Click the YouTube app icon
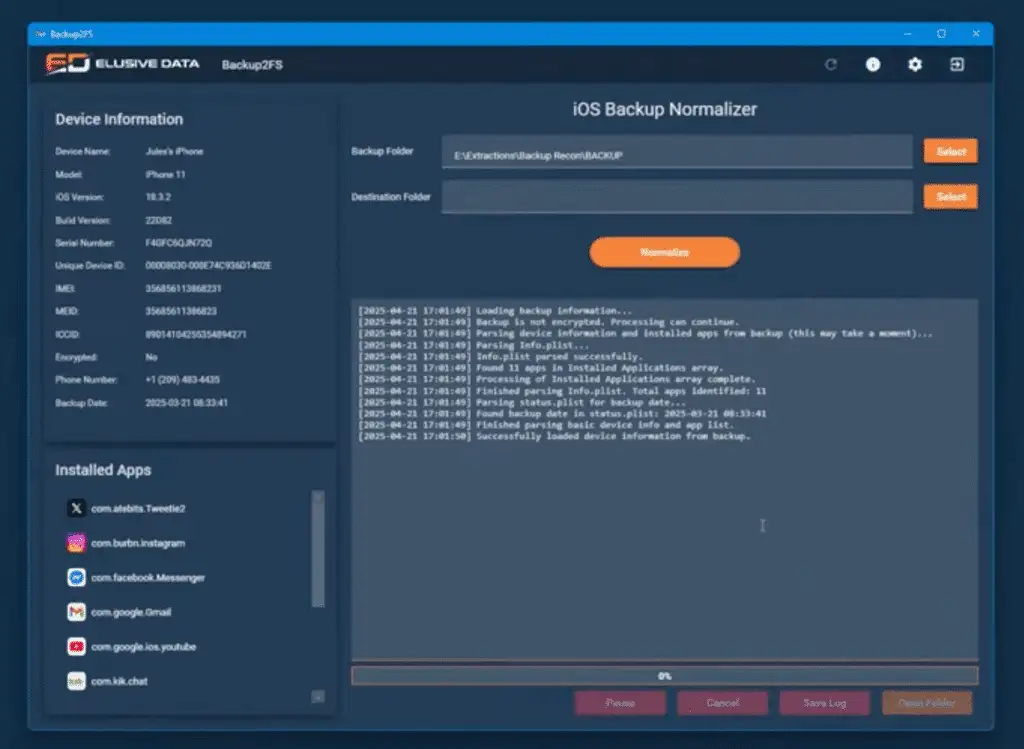 click(77, 645)
